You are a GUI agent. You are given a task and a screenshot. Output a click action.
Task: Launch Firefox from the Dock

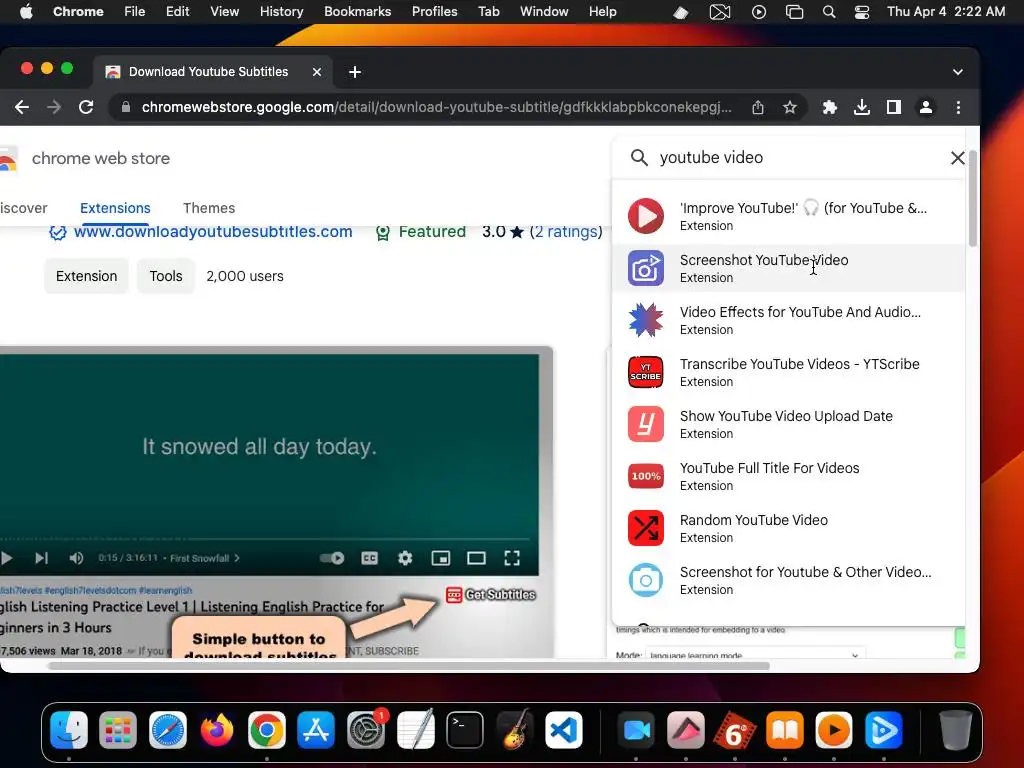(x=217, y=729)
